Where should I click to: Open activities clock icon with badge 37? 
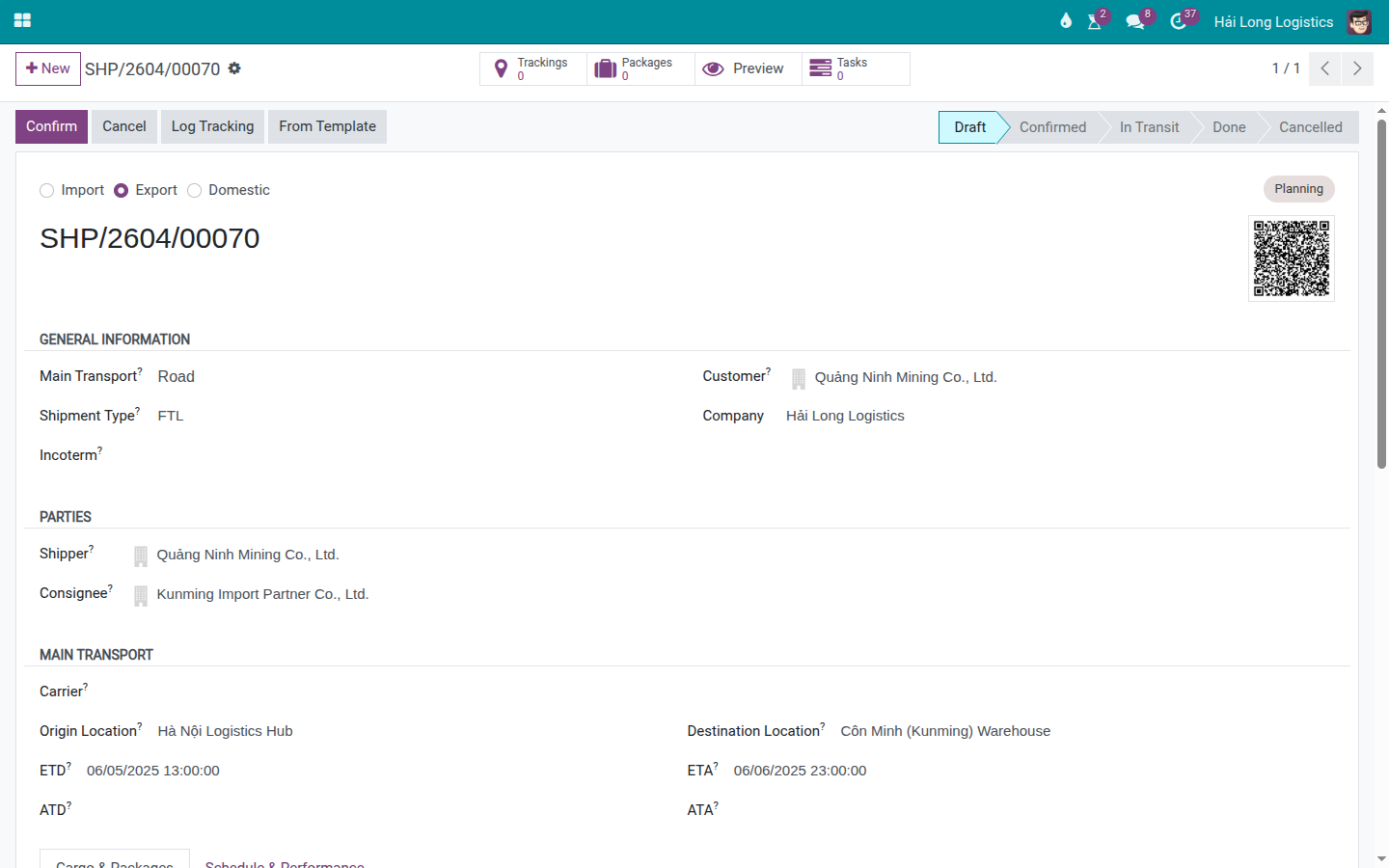(1179, 21)
